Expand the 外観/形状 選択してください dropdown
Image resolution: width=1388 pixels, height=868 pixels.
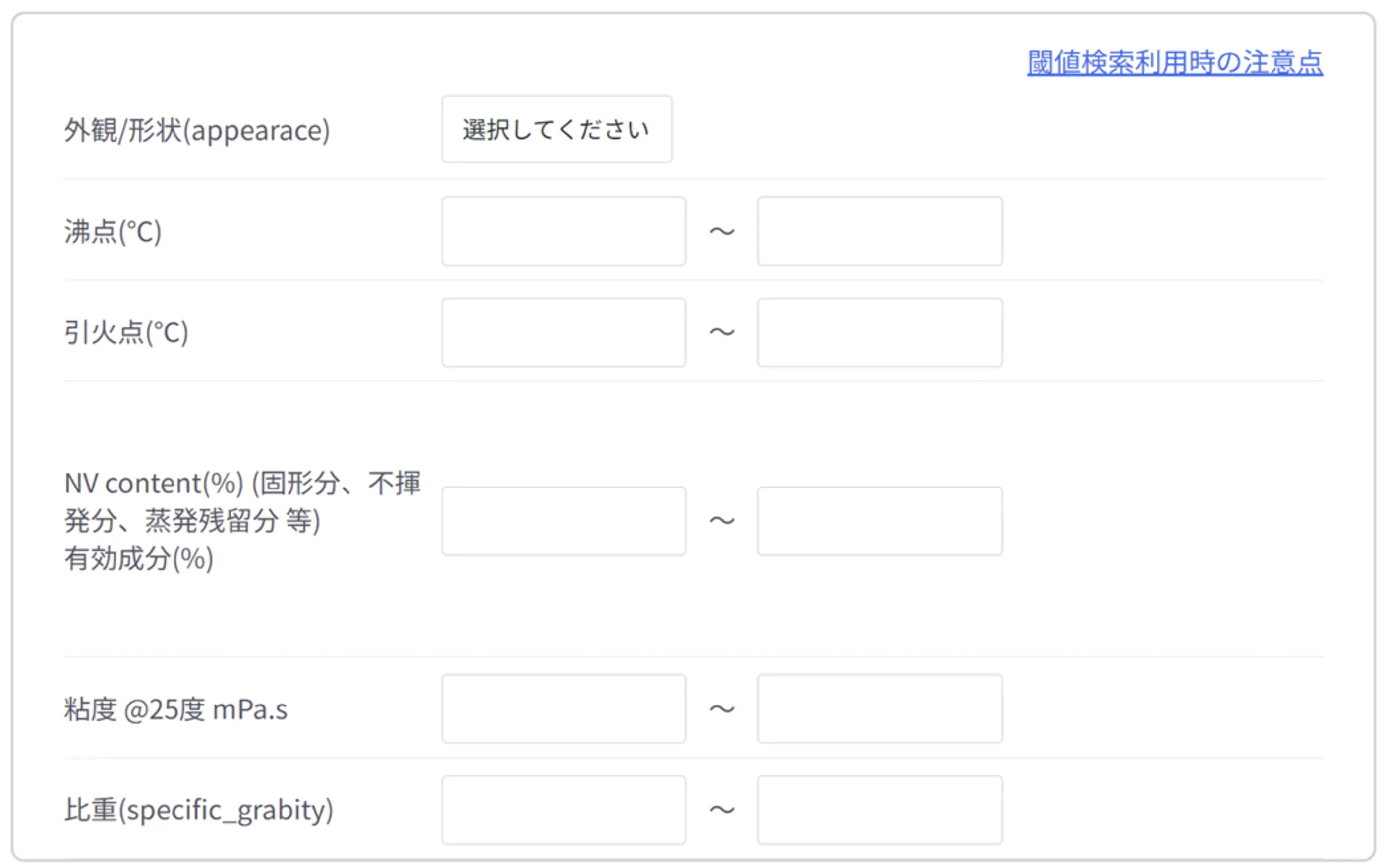pos(557,129)
